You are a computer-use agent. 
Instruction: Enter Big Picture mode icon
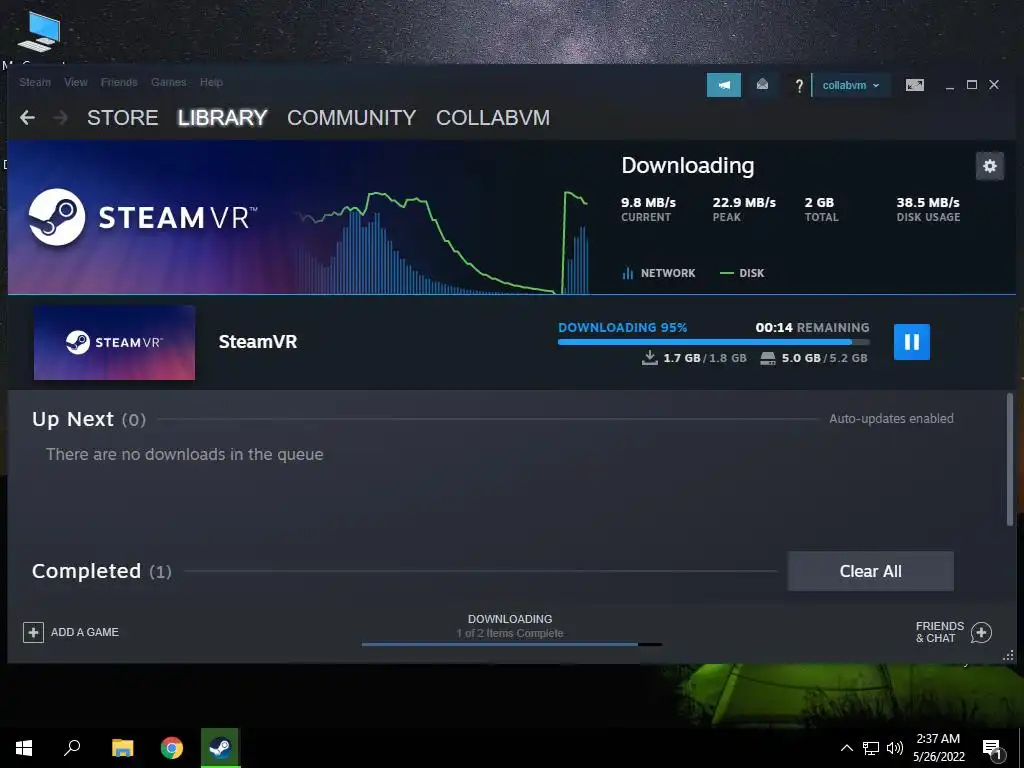(x=915, y=86)
